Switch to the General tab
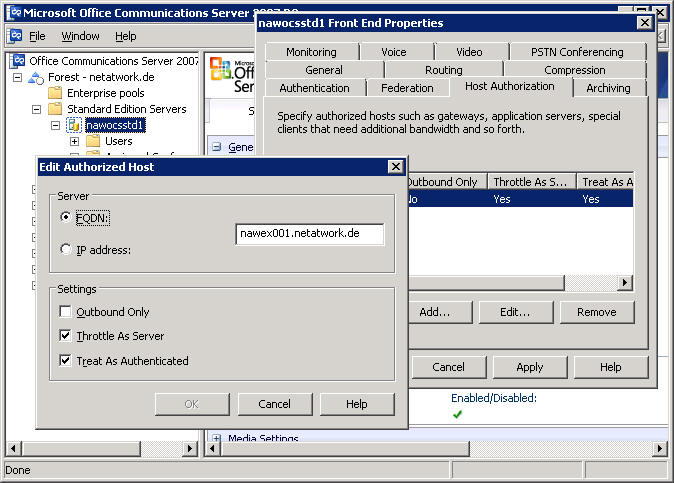674x483 pixels. [324, 70]
